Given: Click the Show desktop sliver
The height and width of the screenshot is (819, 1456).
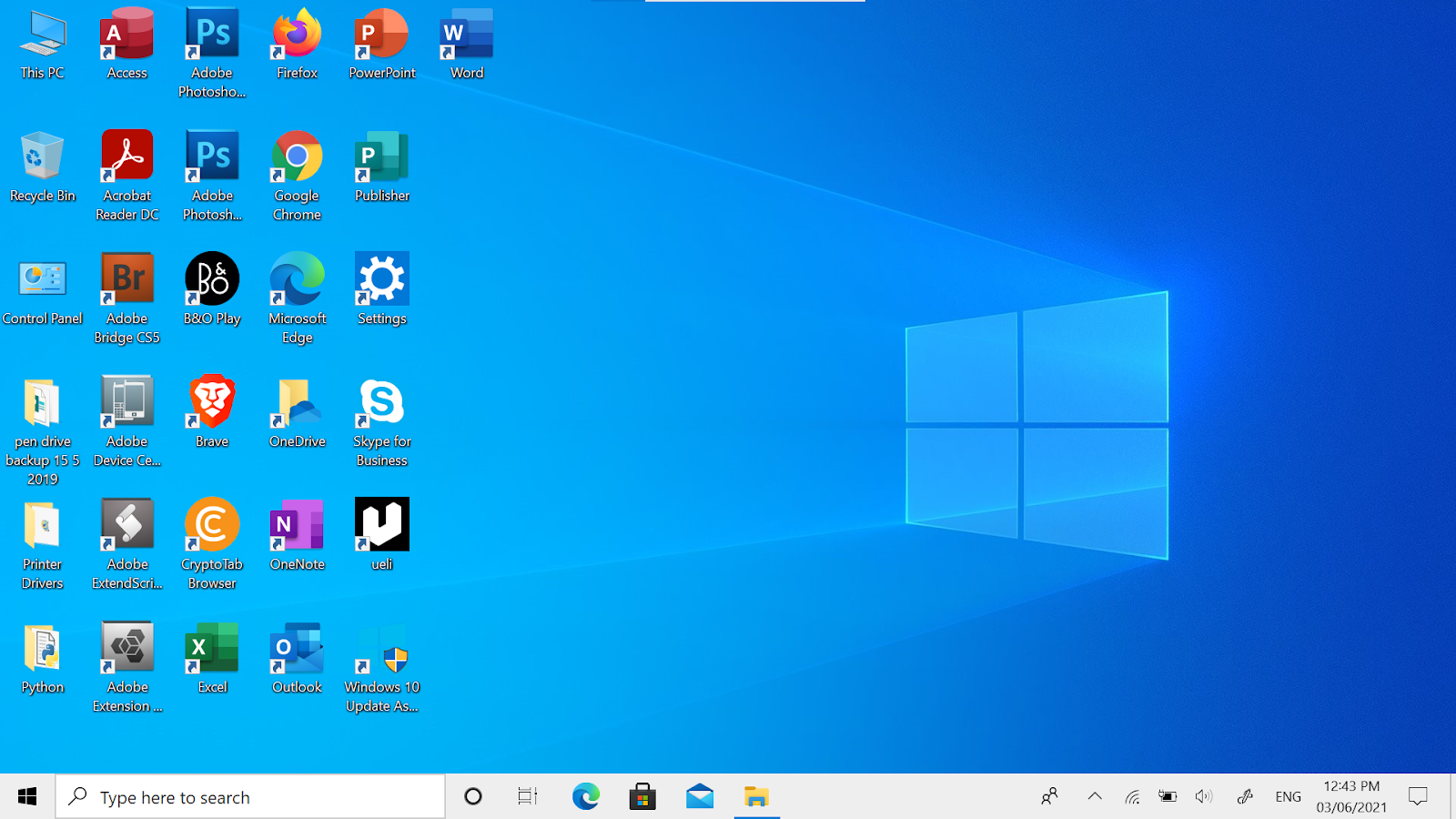Looking at the screenshot, I should point(1452,797).
